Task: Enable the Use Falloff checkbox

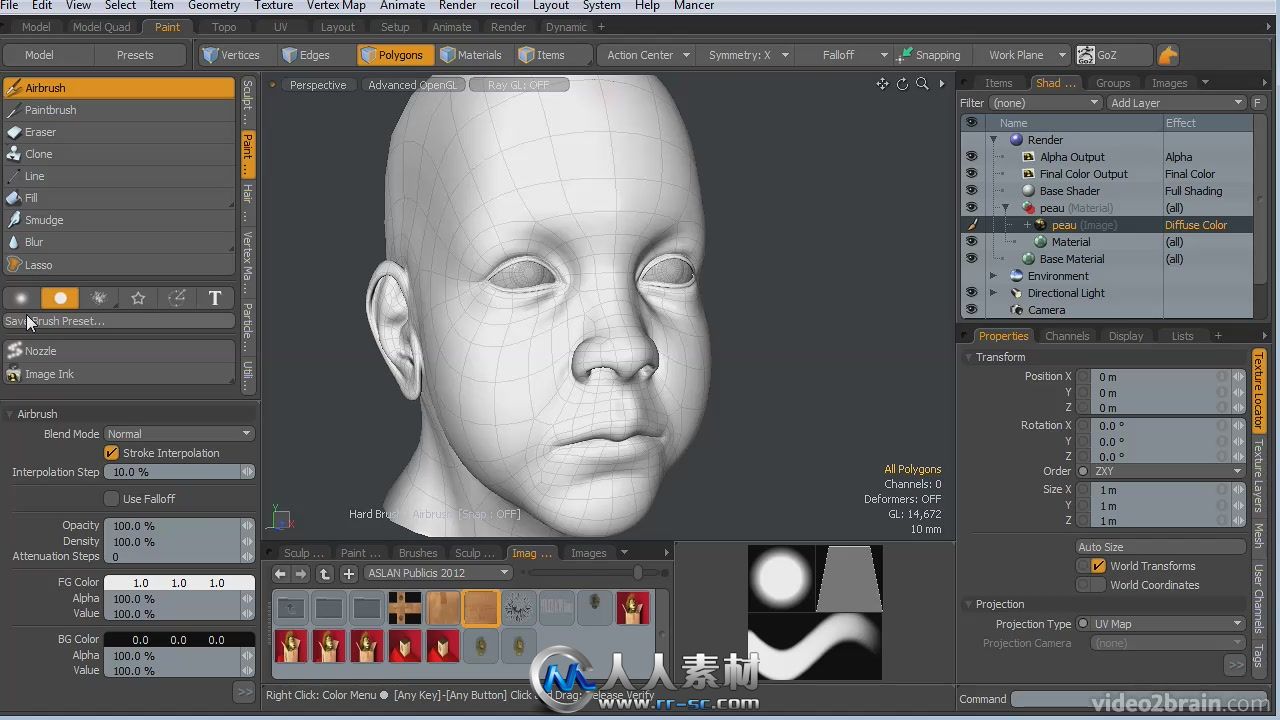Action: 112,499
